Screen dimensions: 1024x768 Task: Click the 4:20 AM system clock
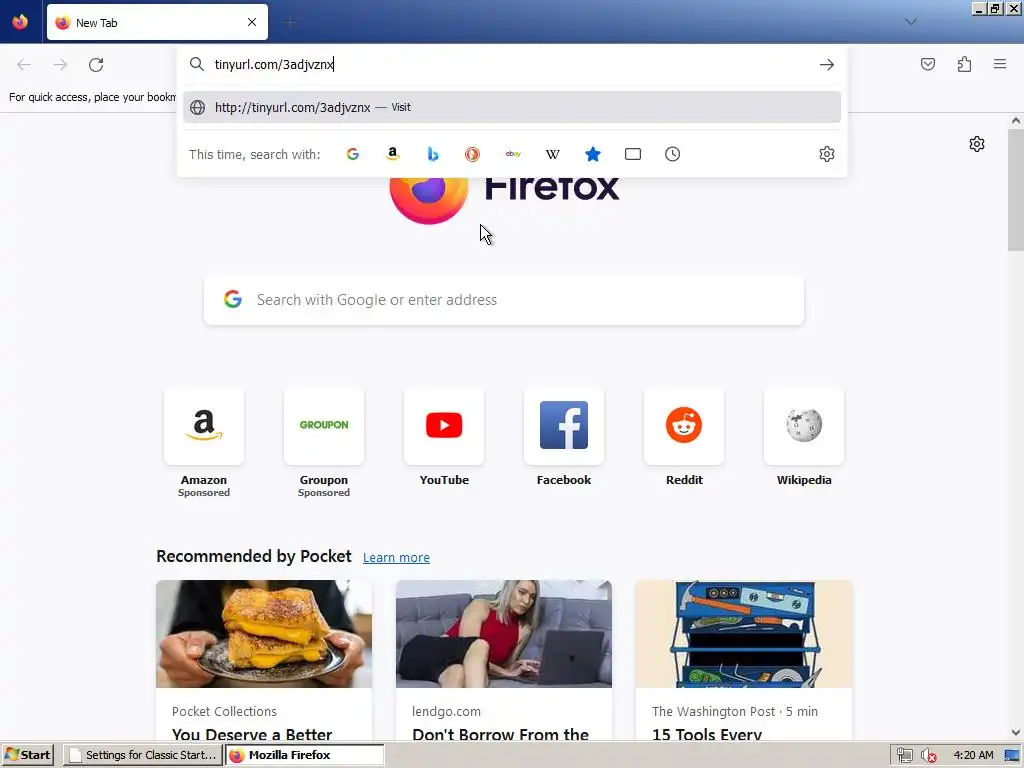973,755
